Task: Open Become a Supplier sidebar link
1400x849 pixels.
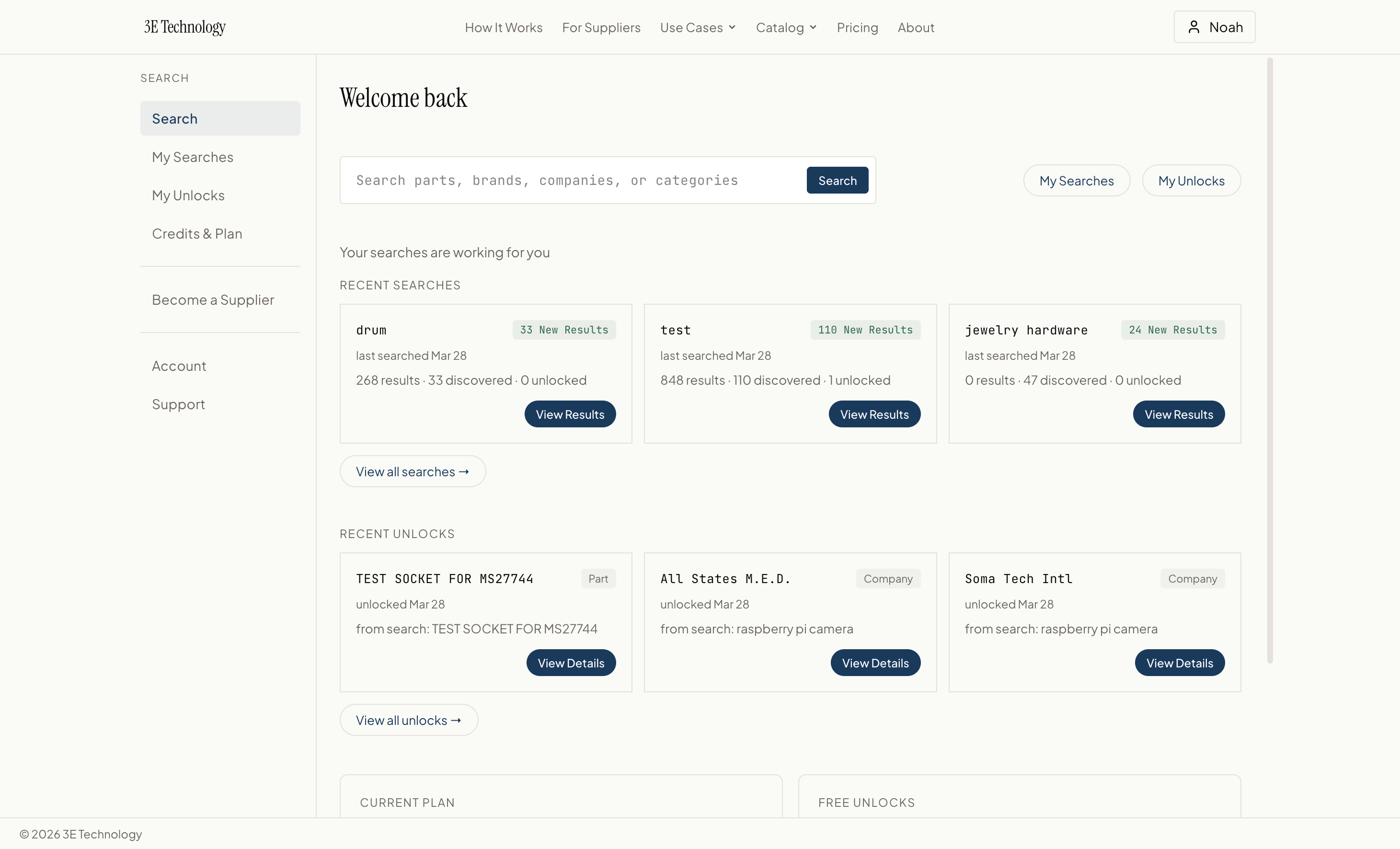Action: pyautogui.click(x=213, y=299)
